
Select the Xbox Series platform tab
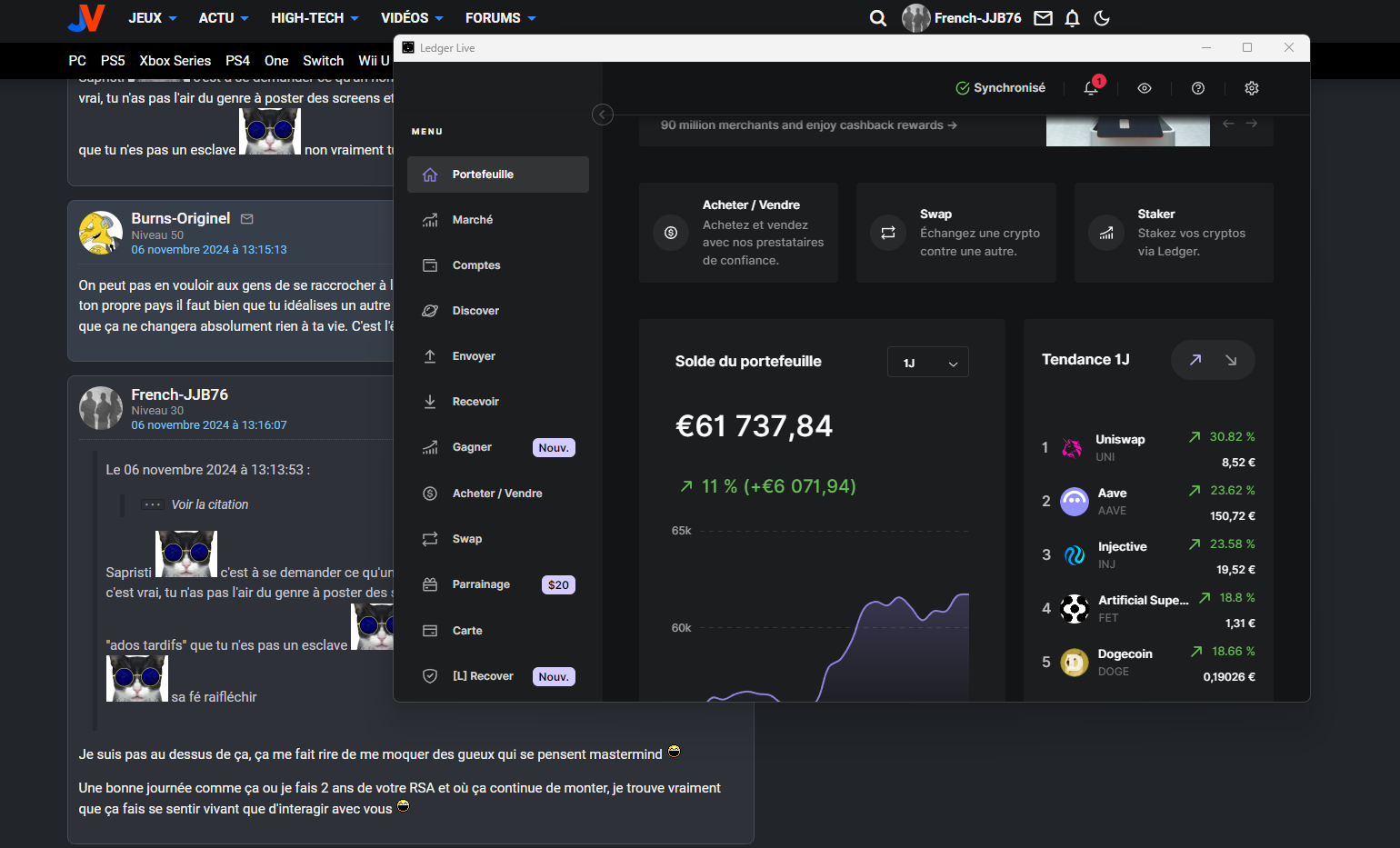coord(175,61)
